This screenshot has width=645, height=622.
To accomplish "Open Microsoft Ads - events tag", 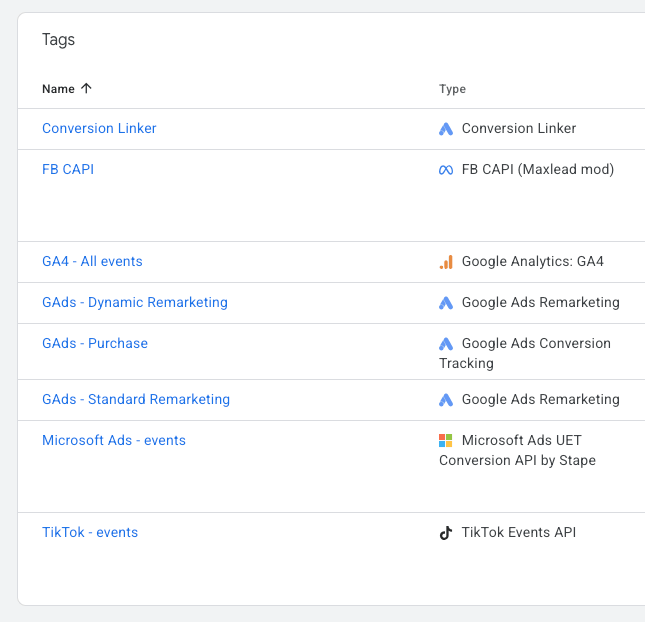I will (x=114, y=441).
